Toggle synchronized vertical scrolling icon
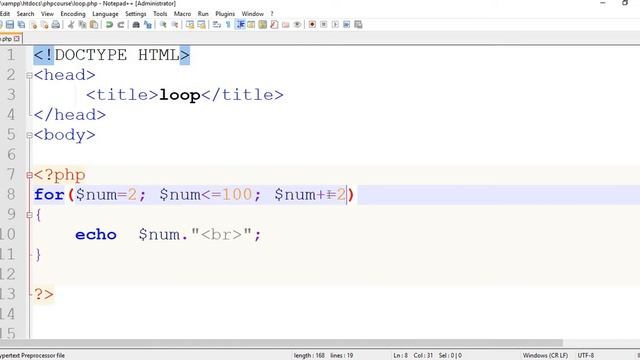640x360 pixels. click(x=190, y=25)
